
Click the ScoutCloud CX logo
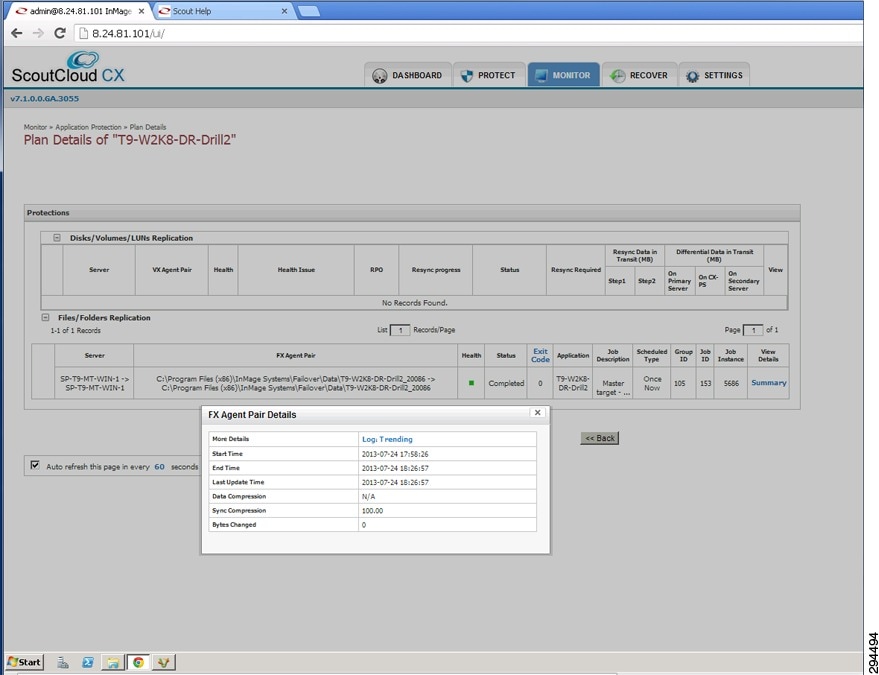click(68, 68)
